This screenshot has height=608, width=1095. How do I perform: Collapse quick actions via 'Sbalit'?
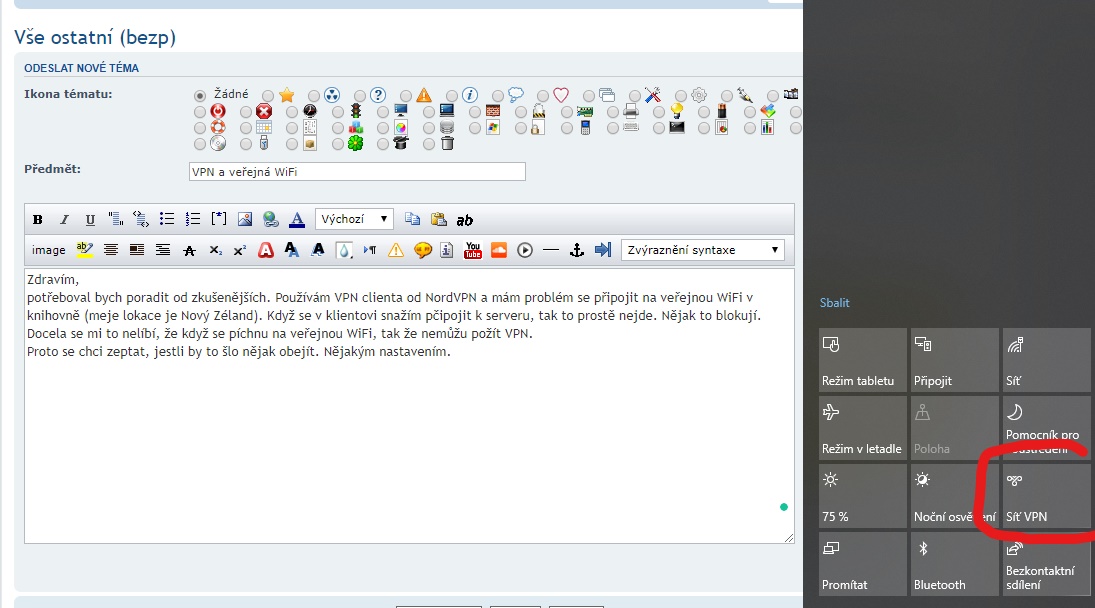pos(834,302)
